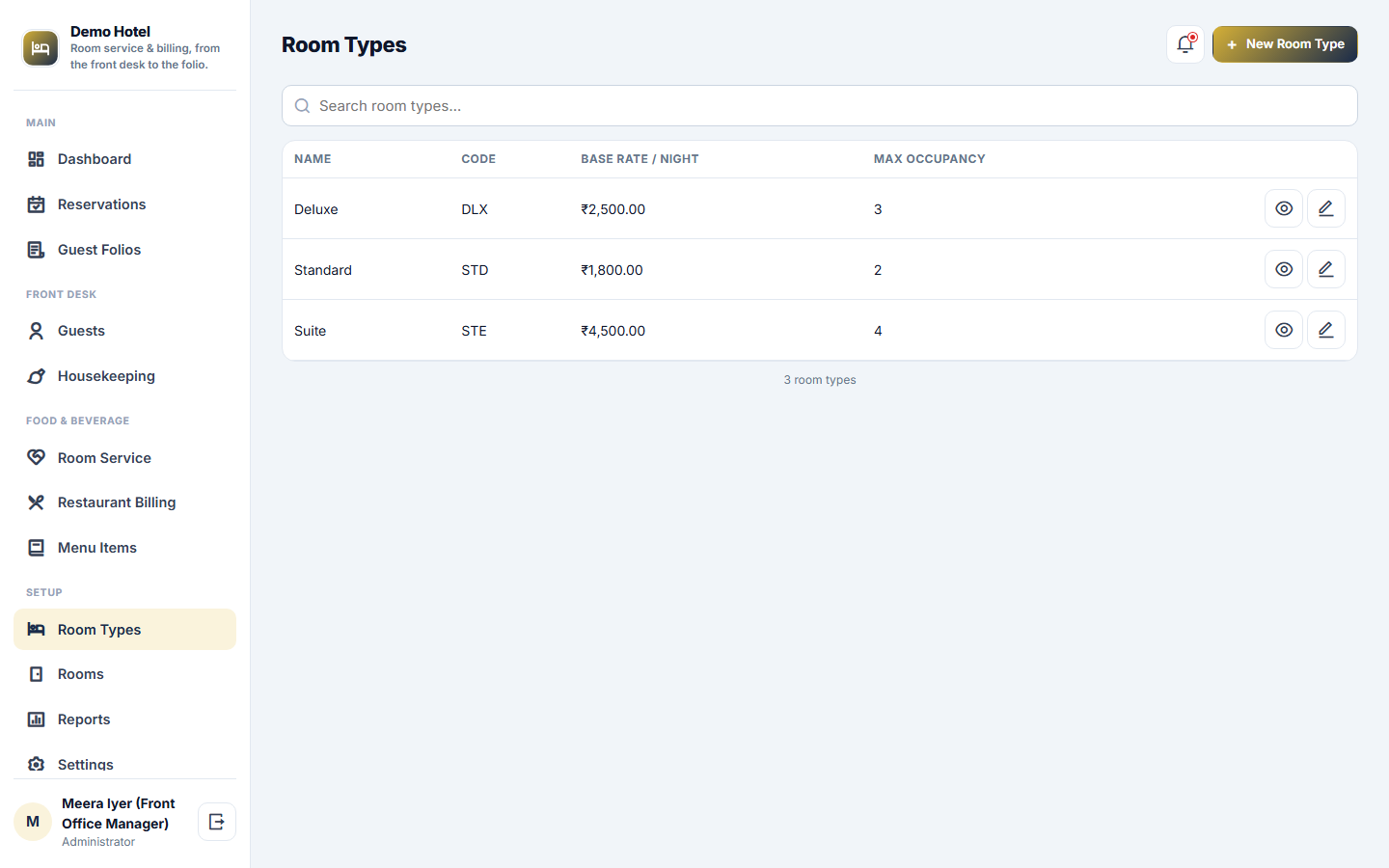This screenshot has width=1389, height=868.
Task: Click the ₹1,800.00 rate
Action: coord(612,270)
